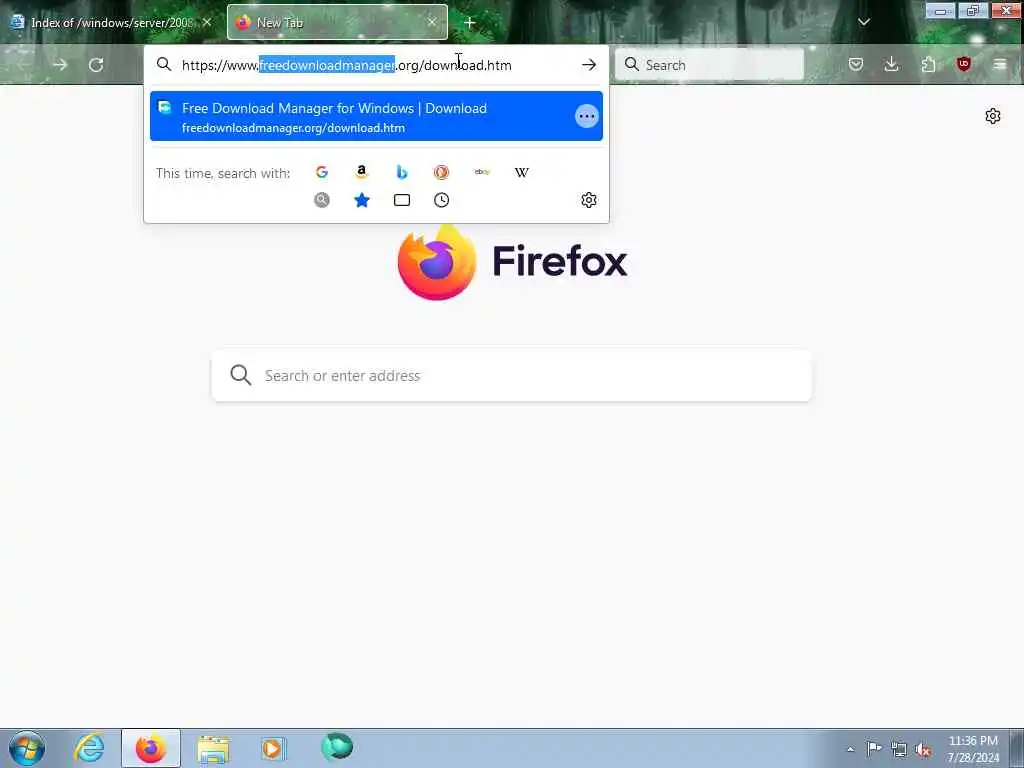Viewport: 1024px width, 768px height.
Task: Switch to the Index of /windows/server tab
Action: point(111,22)
